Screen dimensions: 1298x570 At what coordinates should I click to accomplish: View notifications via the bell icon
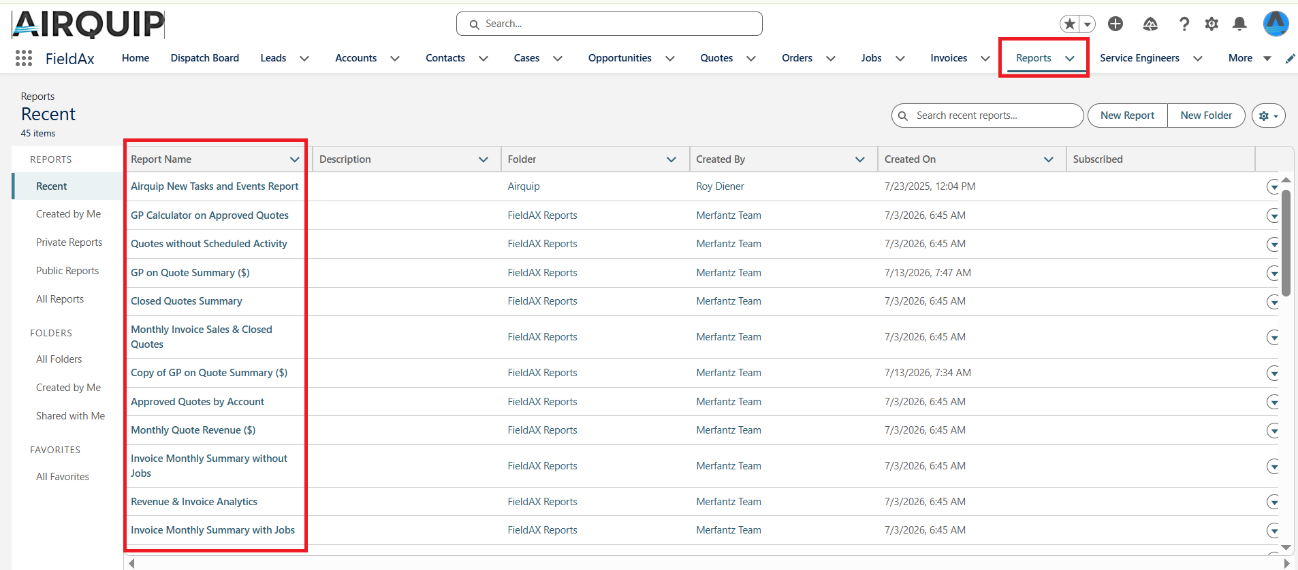pyautogui.click(x=1240, y=24)
